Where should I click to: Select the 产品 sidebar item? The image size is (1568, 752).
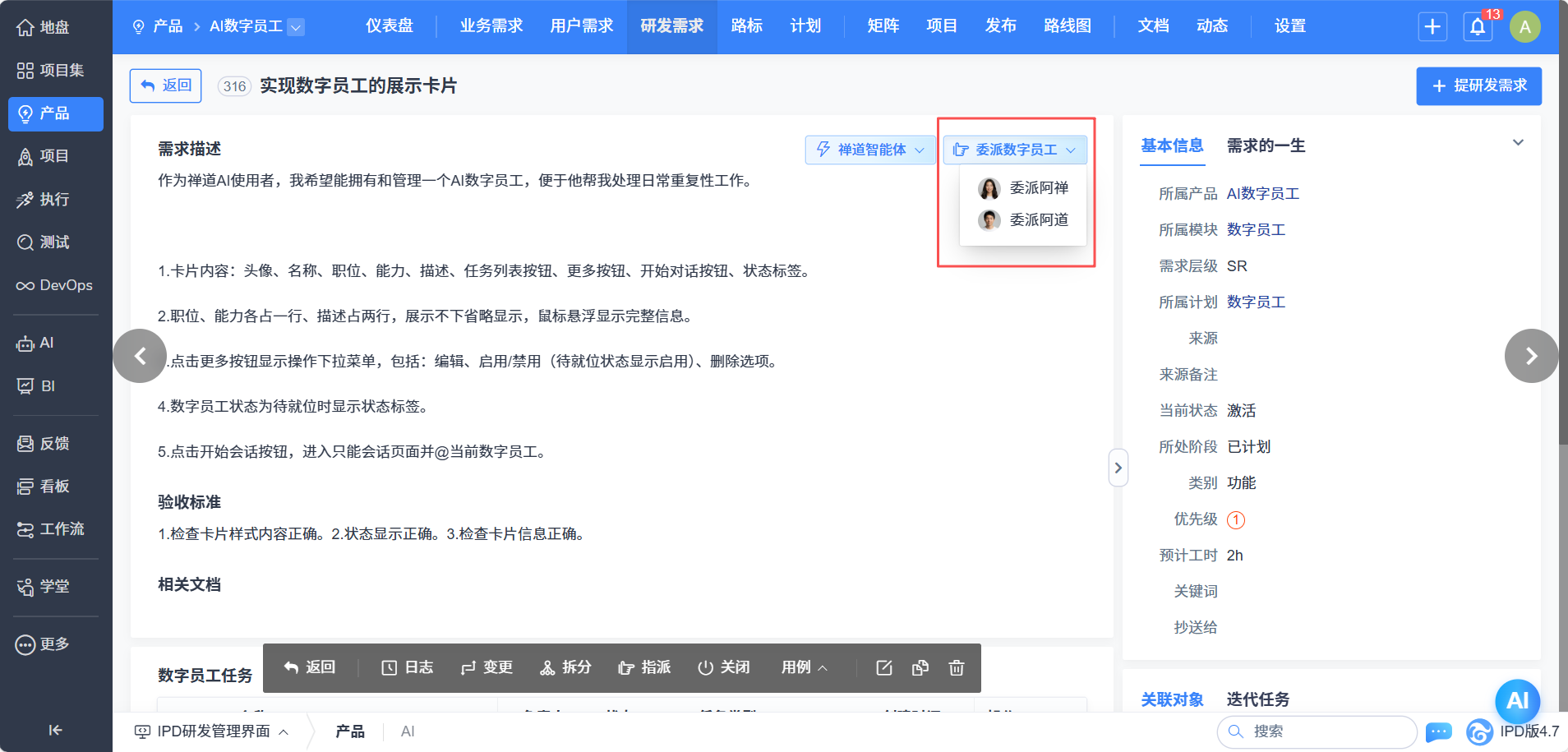55,113
